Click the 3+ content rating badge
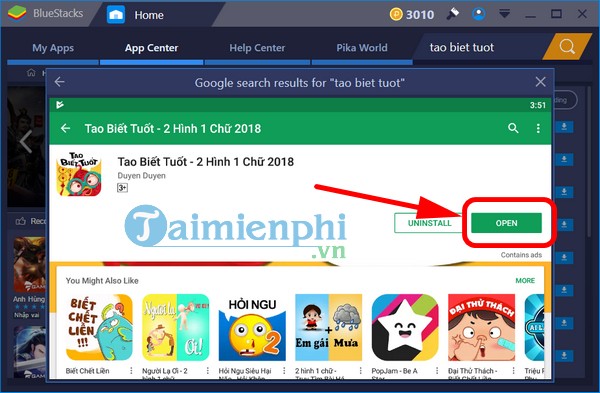The width and height of the screenshot is (600, 393). [122, 188]
